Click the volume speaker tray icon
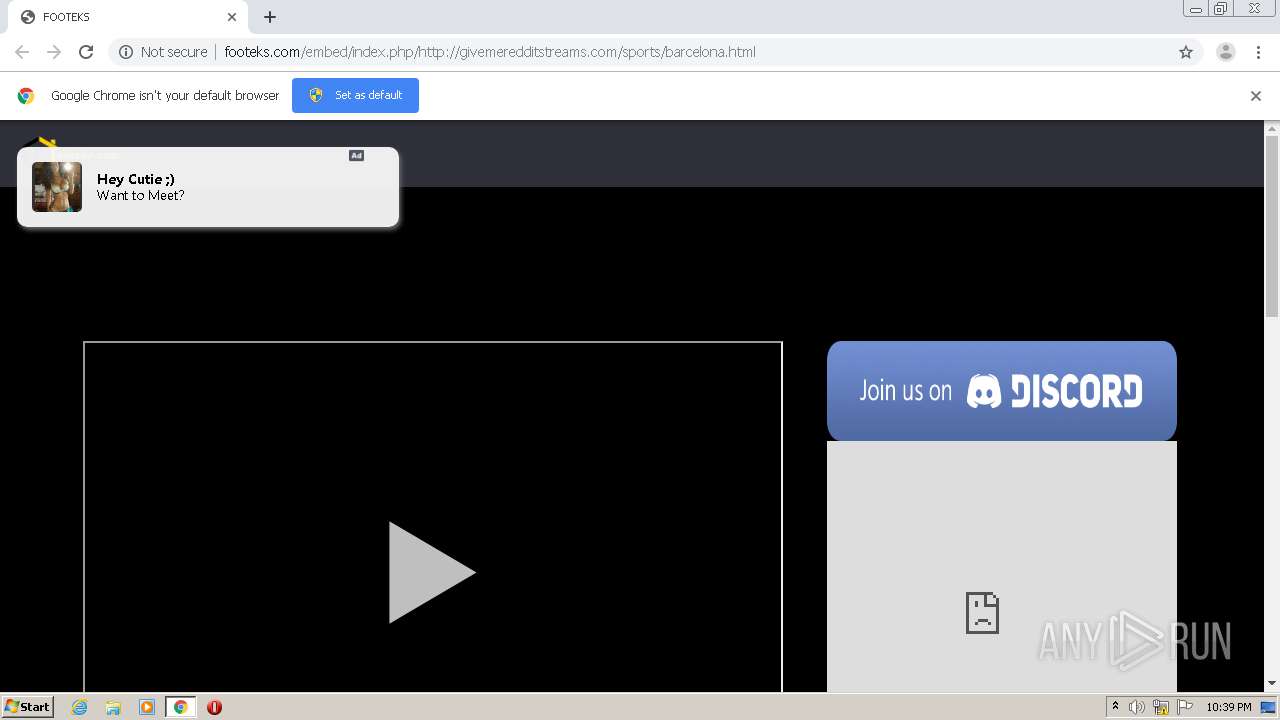 [1137, 707]
